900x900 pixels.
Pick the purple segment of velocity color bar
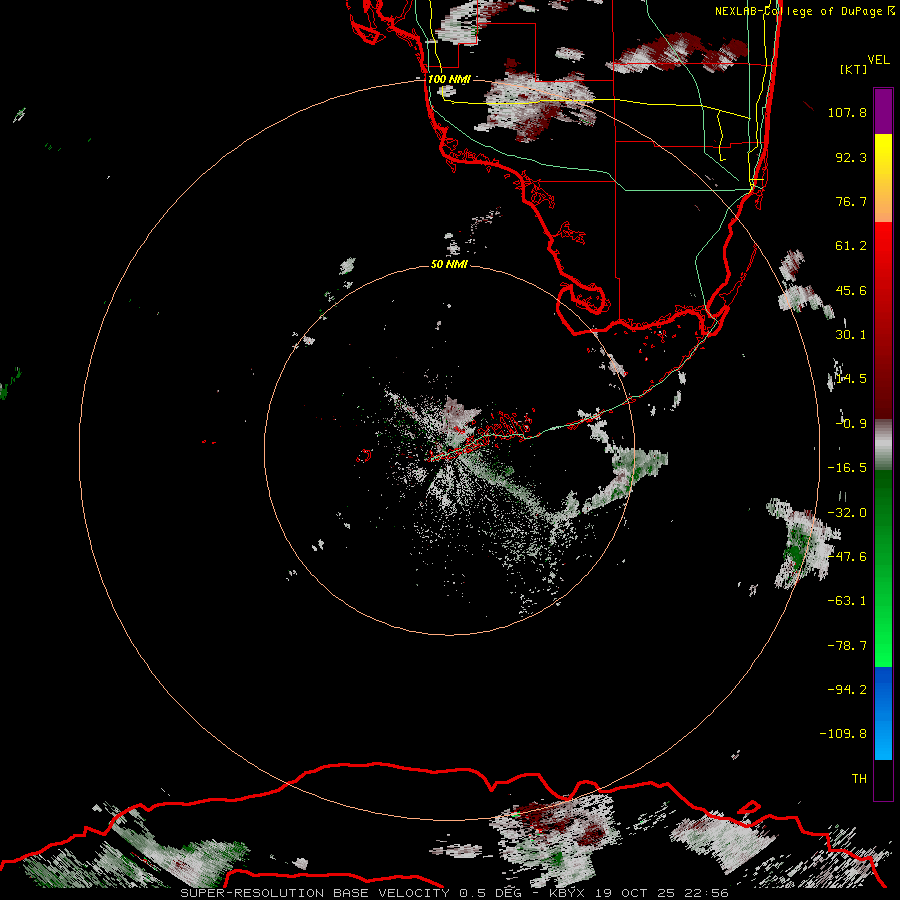point(883,111)
